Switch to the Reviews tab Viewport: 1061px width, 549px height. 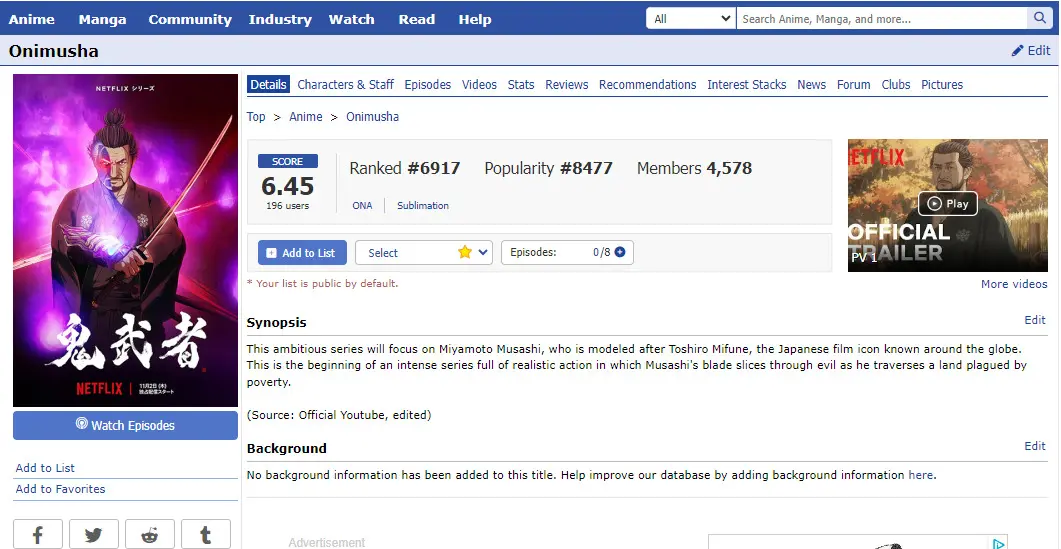(566, 85)
